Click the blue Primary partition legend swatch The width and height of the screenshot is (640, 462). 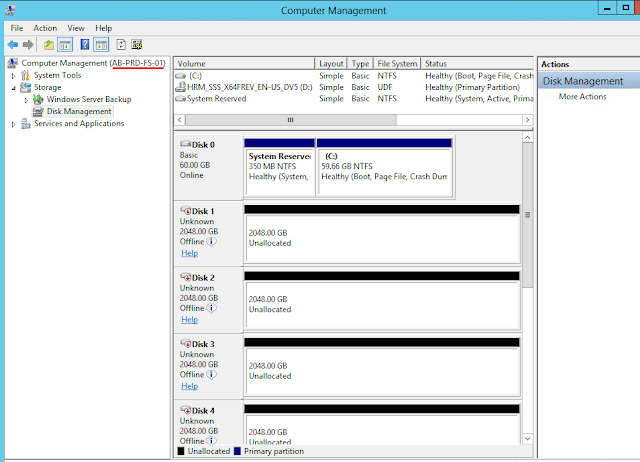pyautogui.click(x=238, y=451)
